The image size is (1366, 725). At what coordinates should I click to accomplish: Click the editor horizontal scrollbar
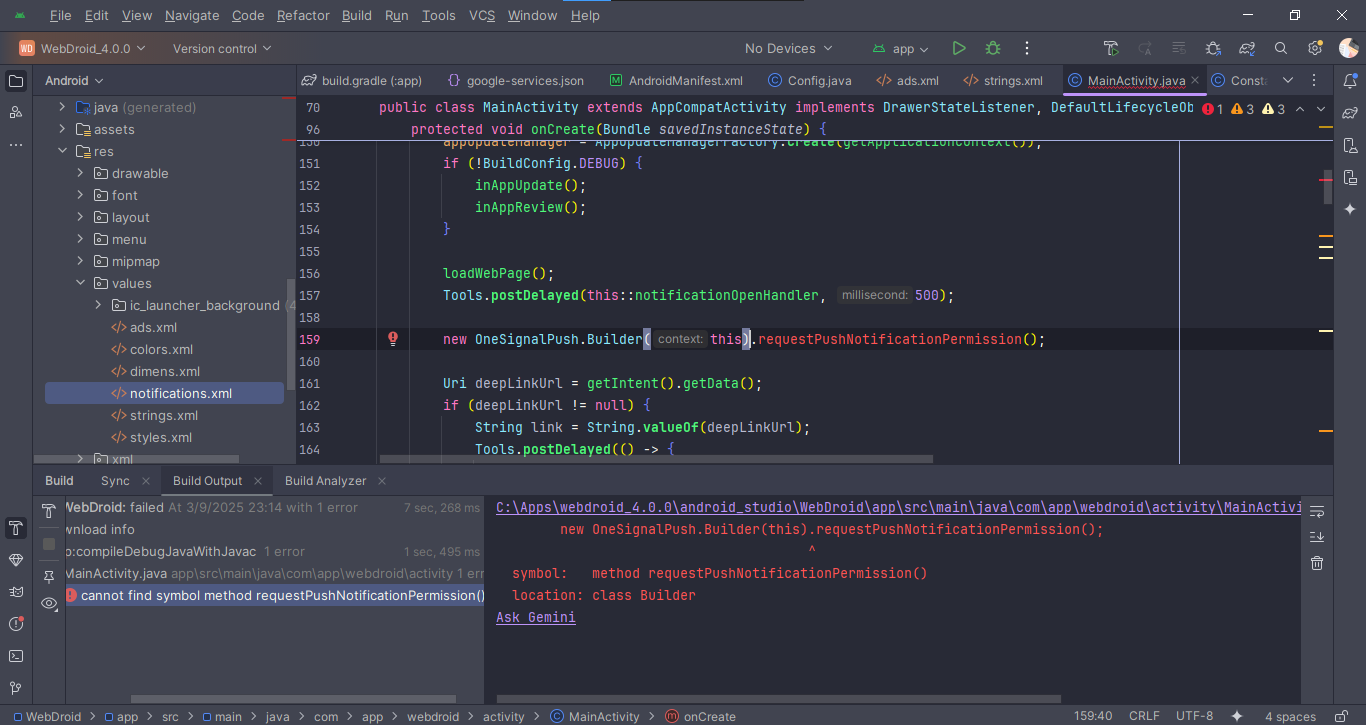coord(656,460)
